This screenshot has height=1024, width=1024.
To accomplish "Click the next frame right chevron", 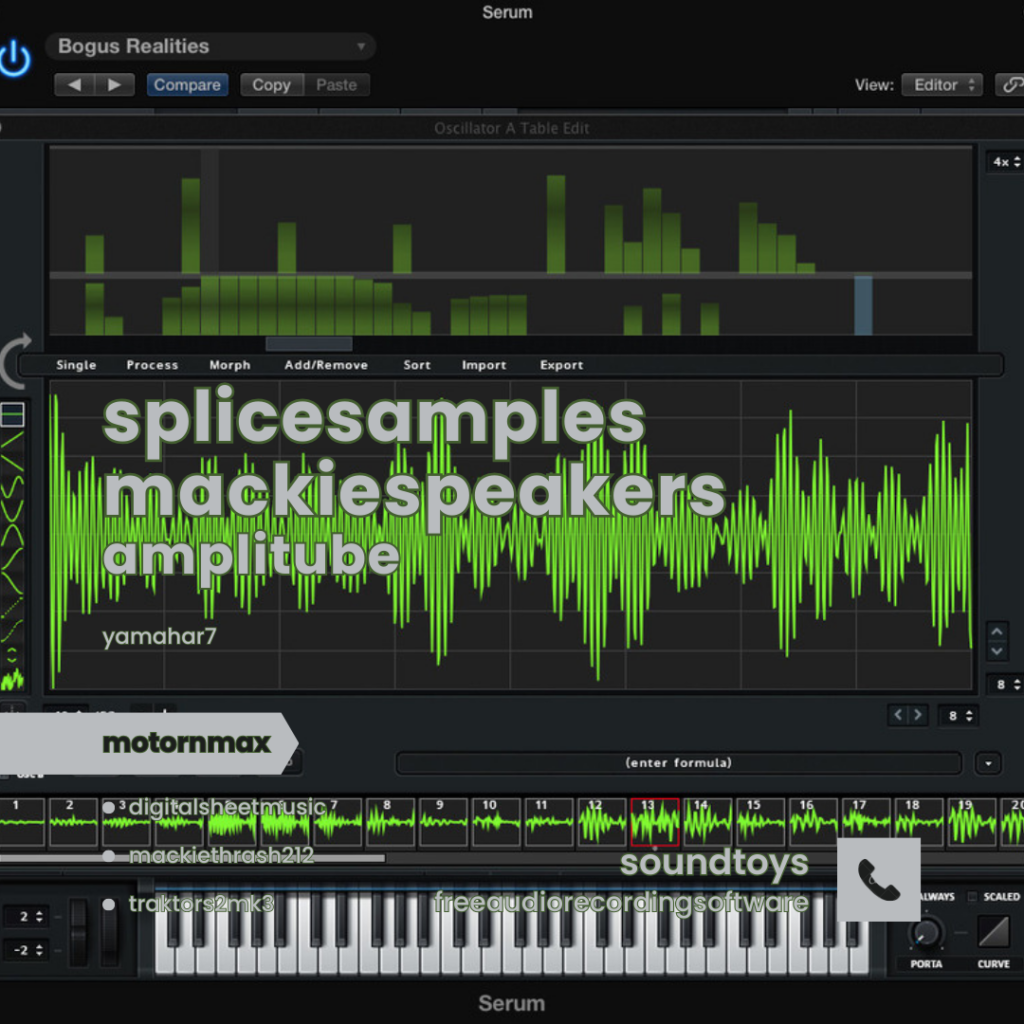I will (918, 715).
